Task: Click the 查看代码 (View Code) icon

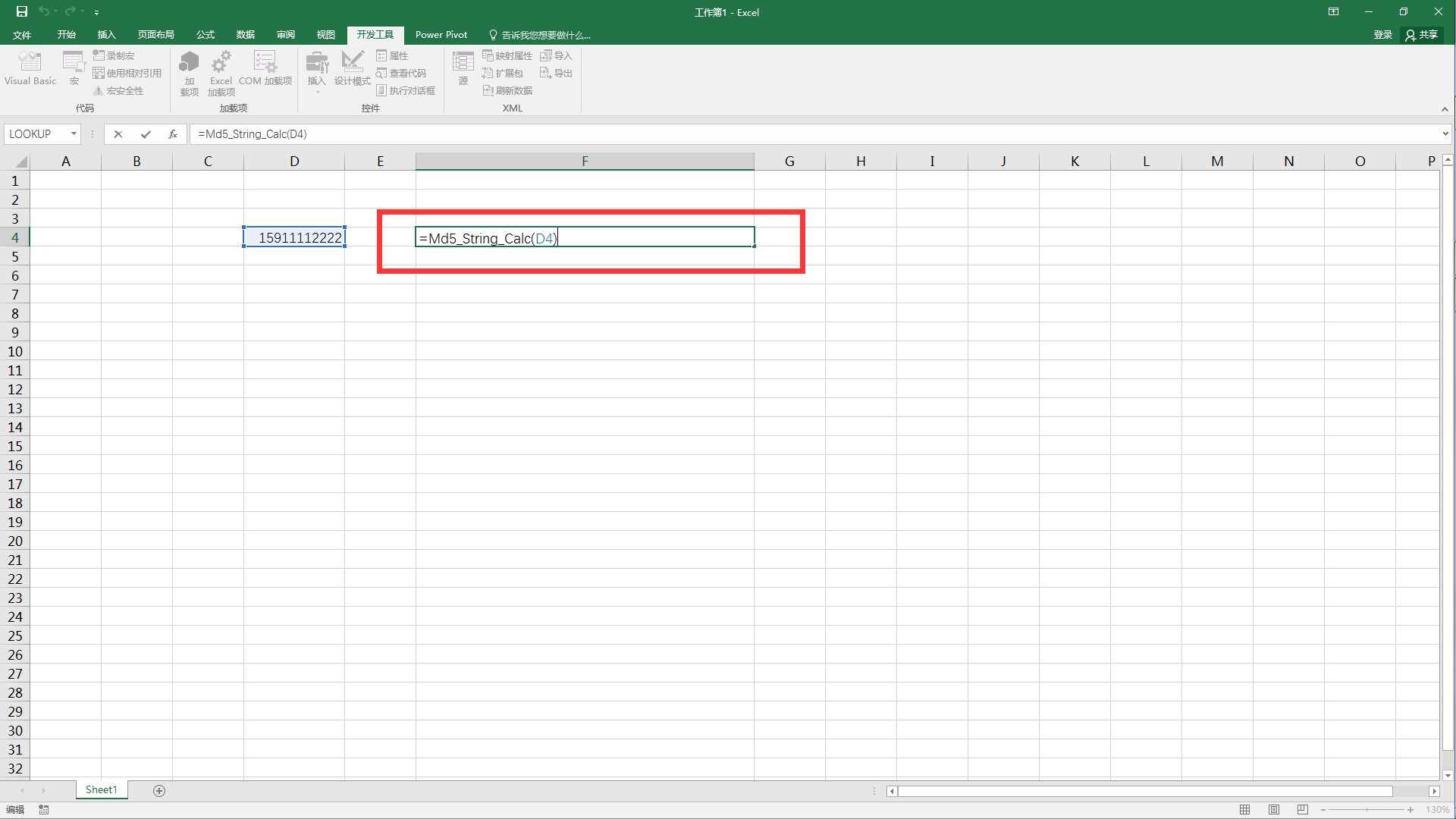Action: tap(402, 73)
